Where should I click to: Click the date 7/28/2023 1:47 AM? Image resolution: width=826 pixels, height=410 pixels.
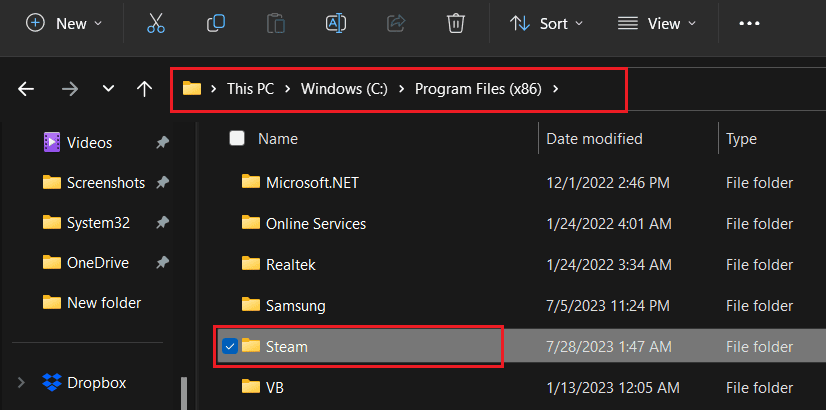coord(608,347)
